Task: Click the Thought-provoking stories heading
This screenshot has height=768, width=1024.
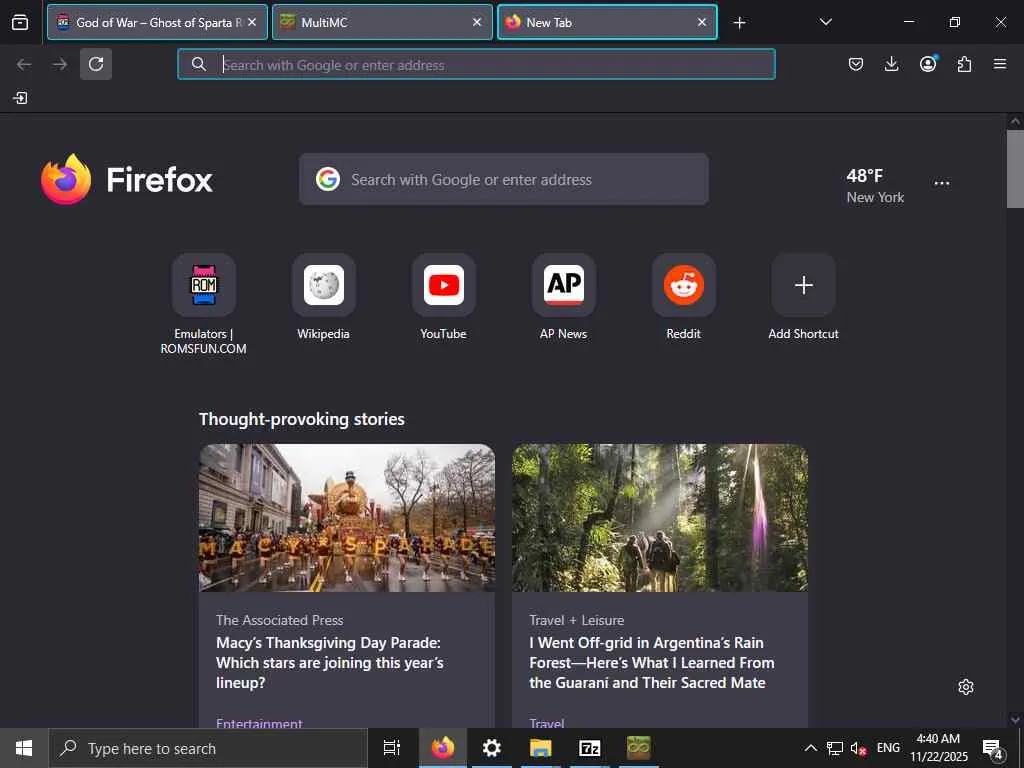Action: [x=302, y=419]
